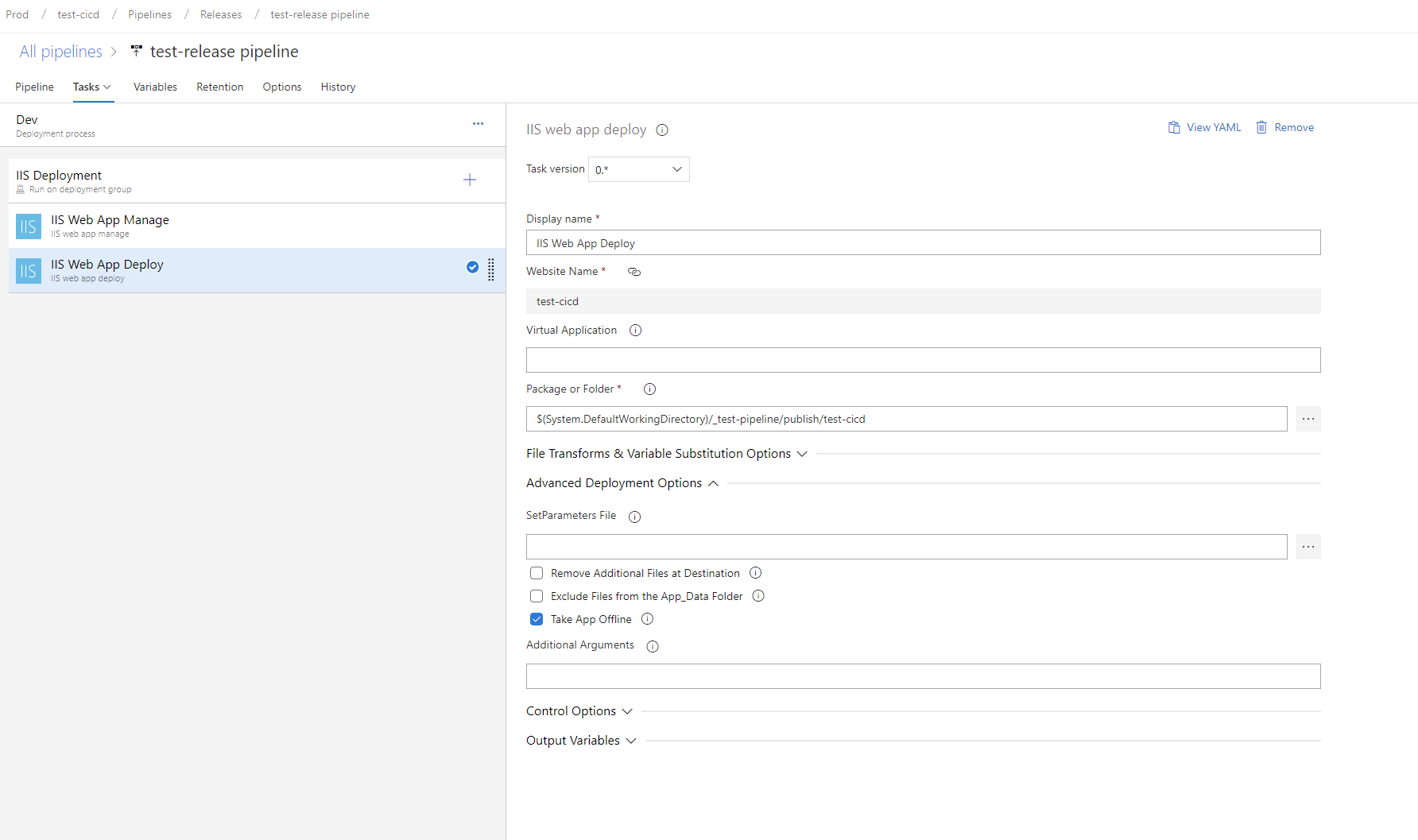Viewport: 1418px width, 840px height.
Task: Select the IIS Web App Deploy task
Action: 257,270
